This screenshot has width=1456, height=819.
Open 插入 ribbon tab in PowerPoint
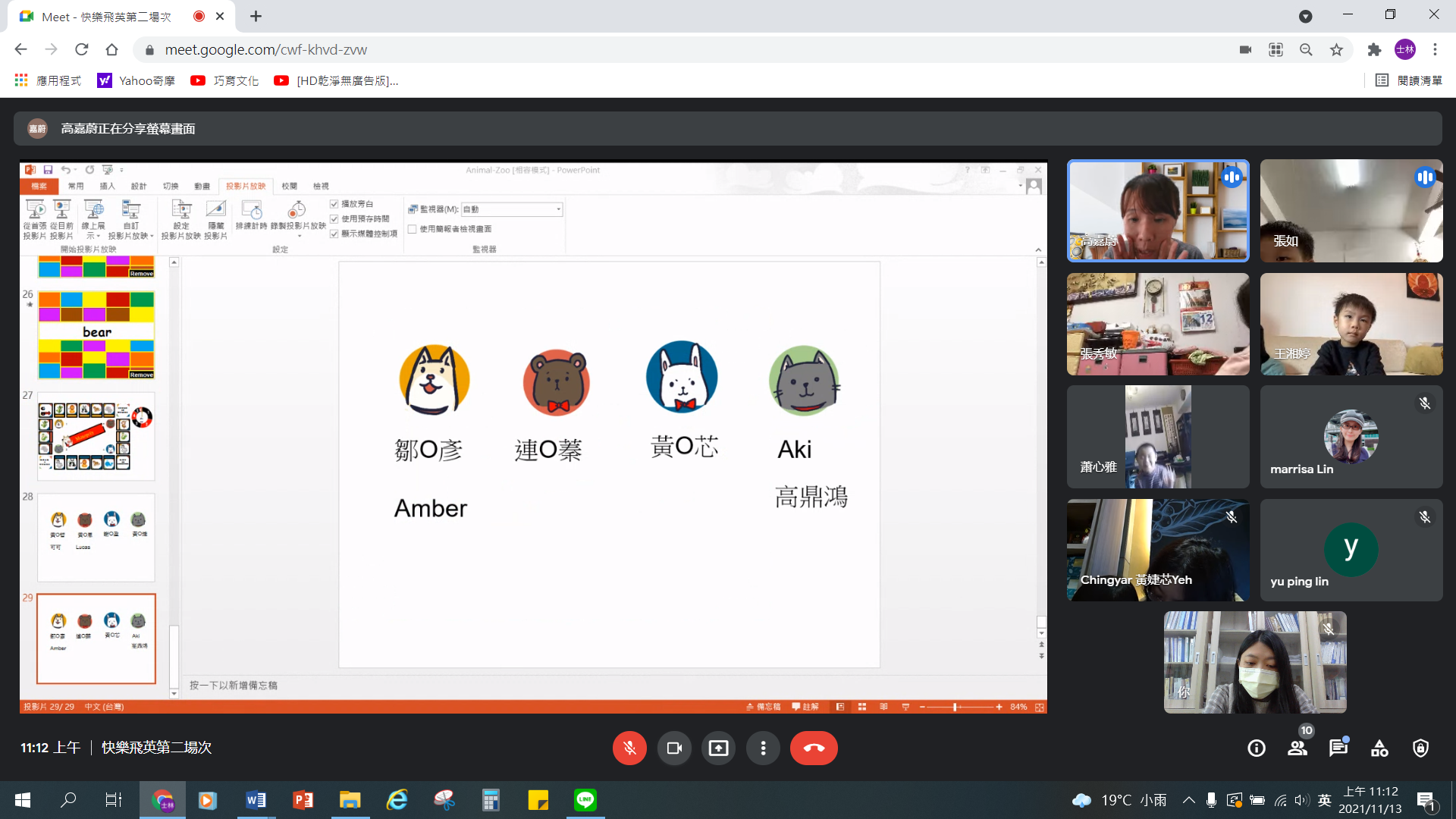pos(107,186)
